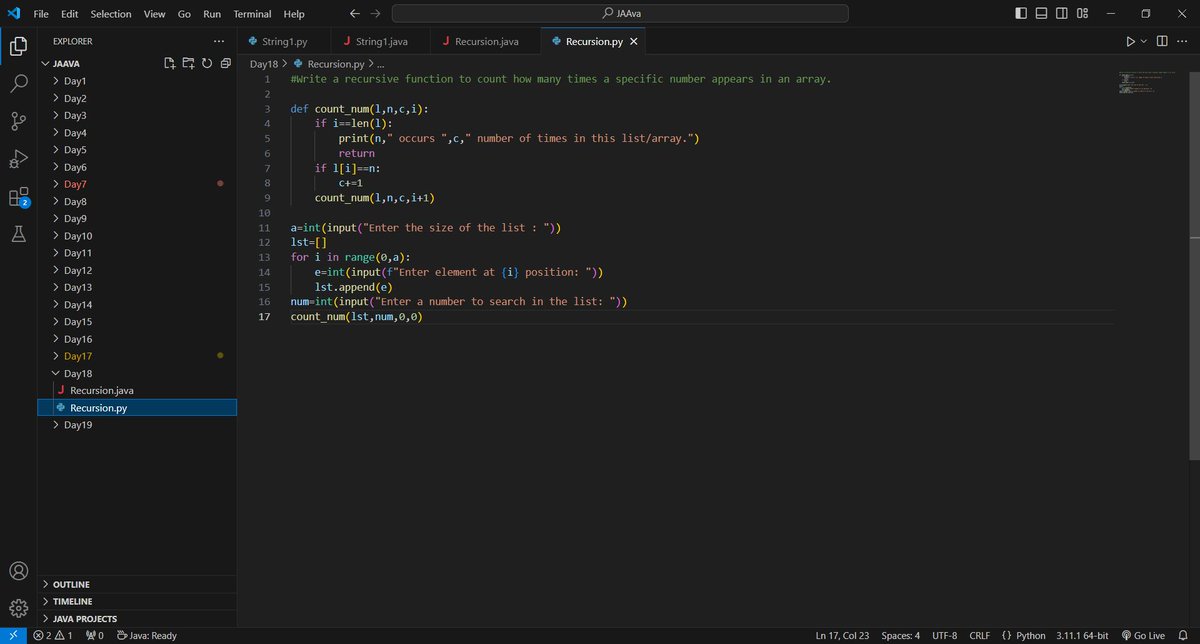
Task: Select Python interpreter 3.11.1 64-bit
Action: tap(1082, 635)
